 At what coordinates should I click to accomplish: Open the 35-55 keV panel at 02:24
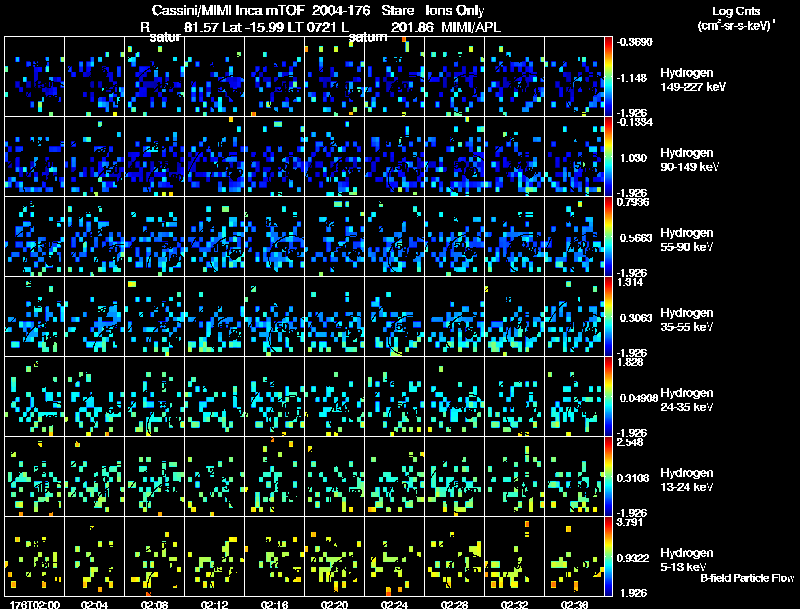[394, 317]
